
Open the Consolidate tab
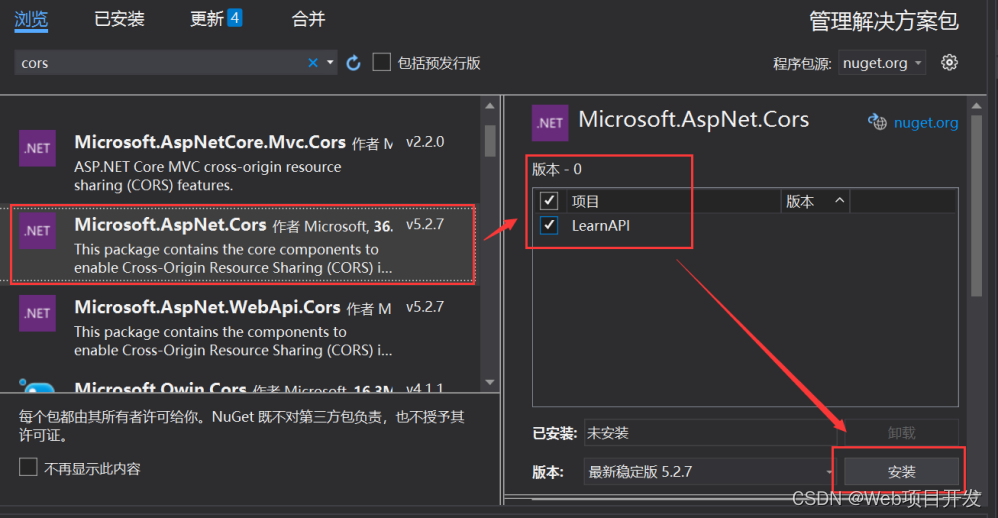pos(308,19)
